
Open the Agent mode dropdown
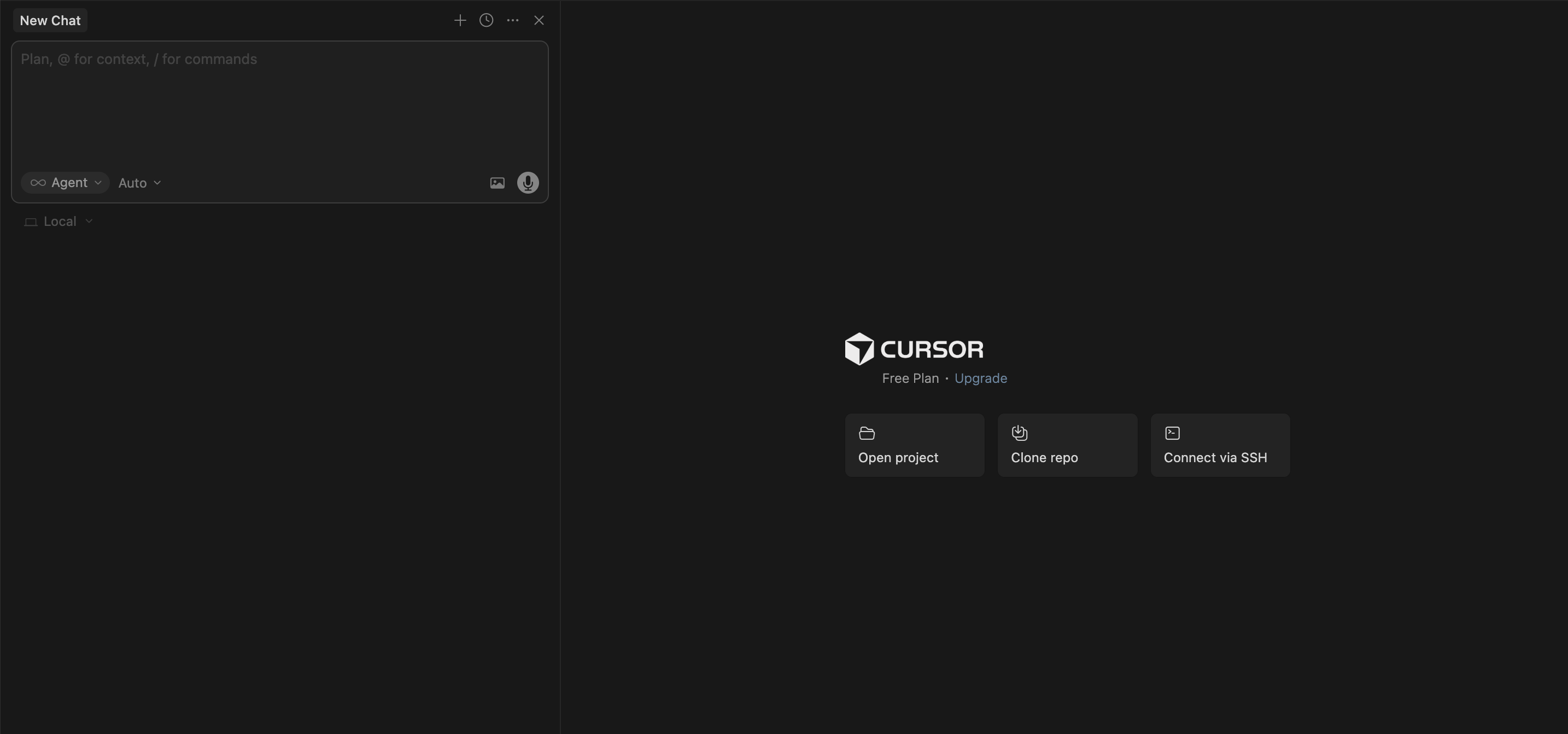(x=66, y=183)
